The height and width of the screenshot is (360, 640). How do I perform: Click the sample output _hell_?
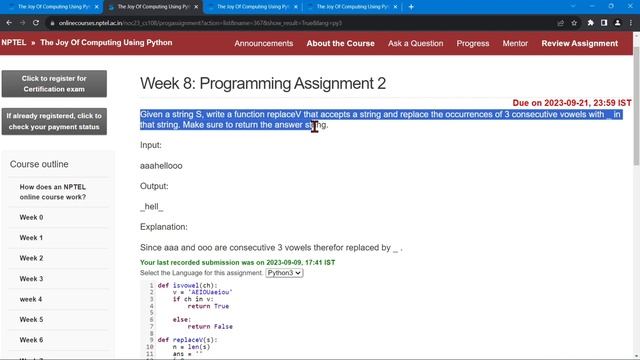(151, 207)
